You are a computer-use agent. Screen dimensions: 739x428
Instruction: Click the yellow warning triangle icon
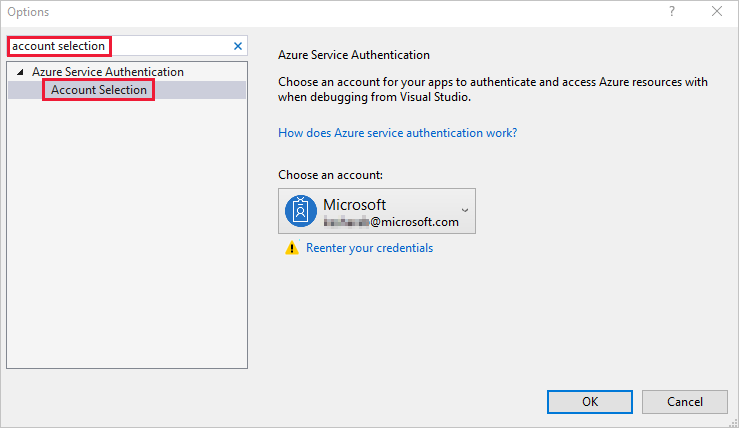[x=292, y=248]
